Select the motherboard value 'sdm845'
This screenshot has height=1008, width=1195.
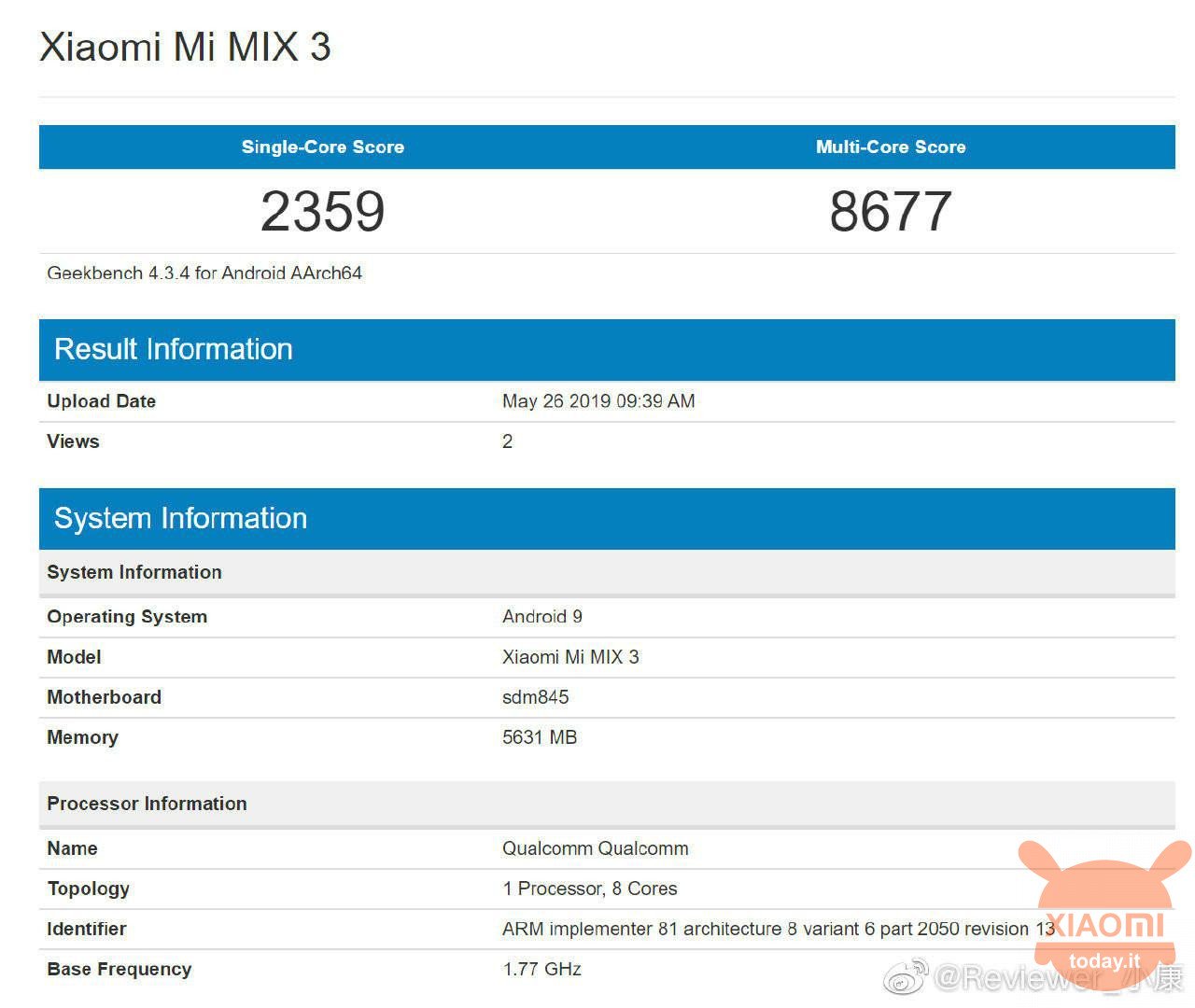(x=536, y=697)
